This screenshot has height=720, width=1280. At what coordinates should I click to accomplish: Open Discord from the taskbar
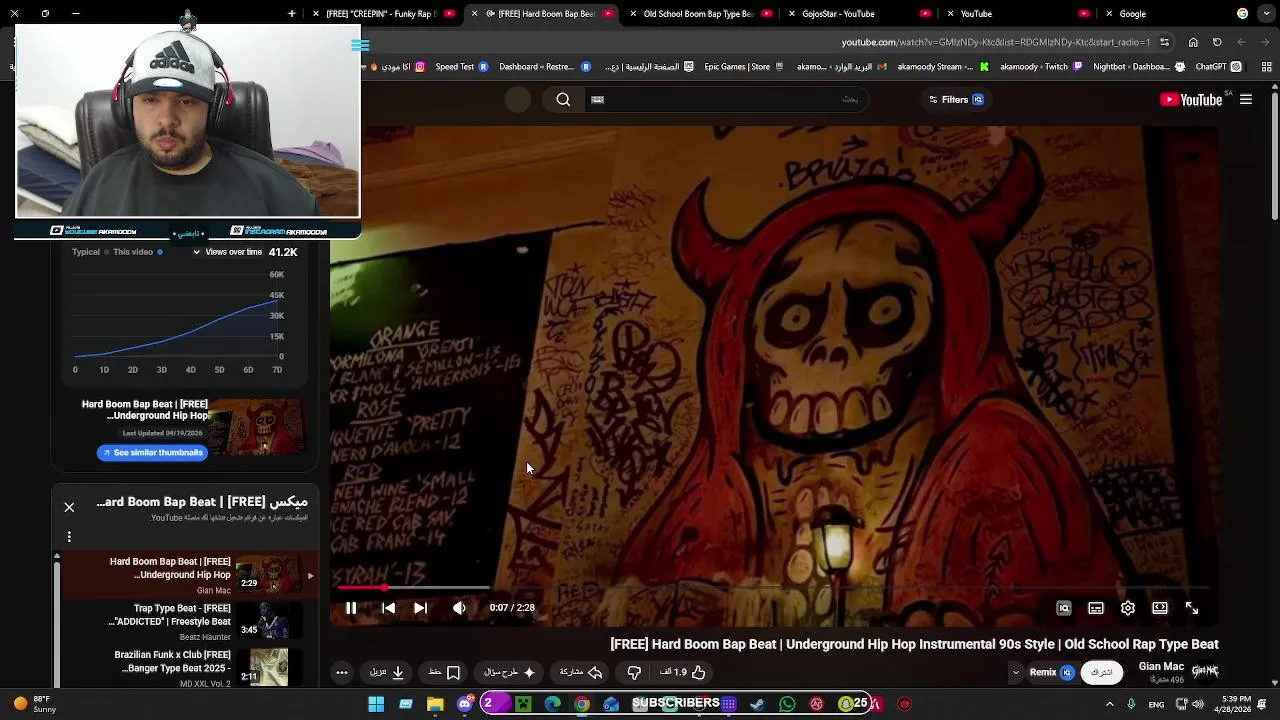[464, 704]
